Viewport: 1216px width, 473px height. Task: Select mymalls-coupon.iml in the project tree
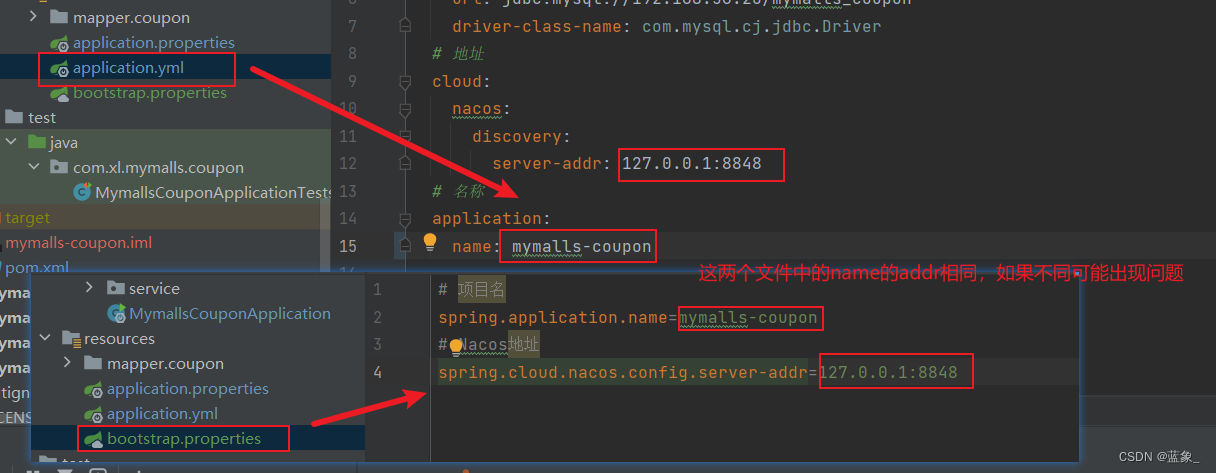[x=79, y=242]
